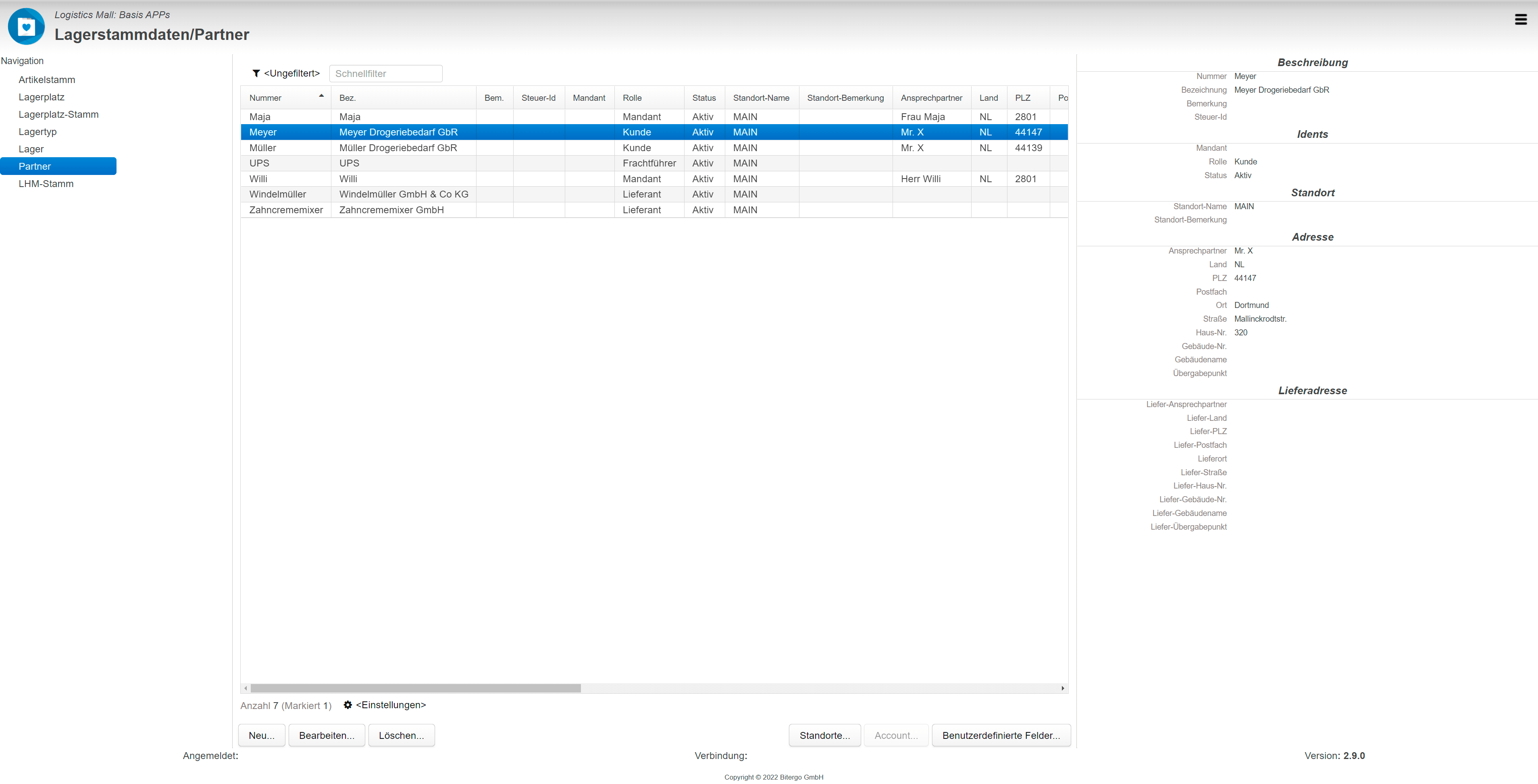
Task: Click into the Schnellfilter input field
Action: pyautogui.click(x=386, y=73)
